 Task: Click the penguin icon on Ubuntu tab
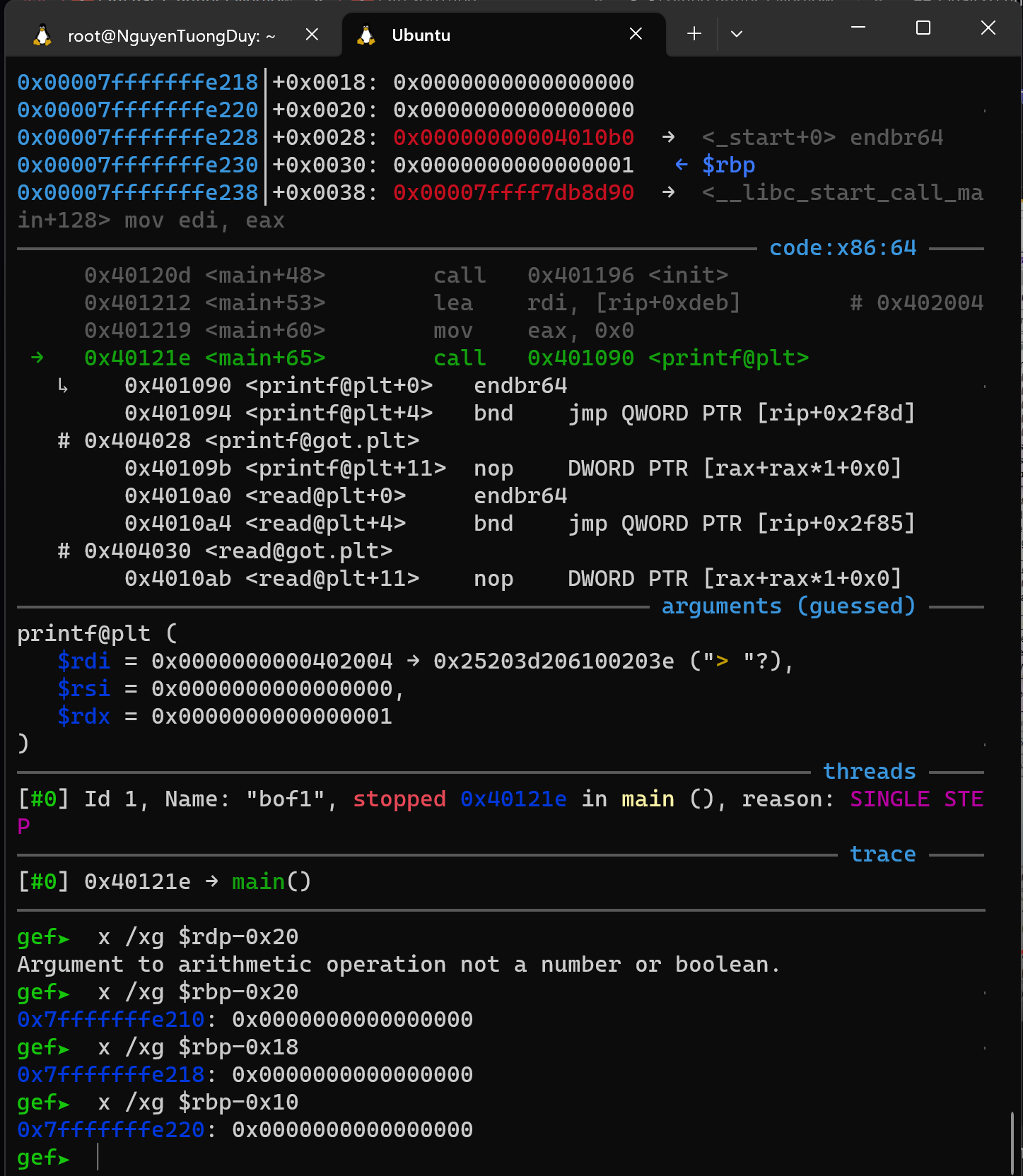click(x=366, y=35)
